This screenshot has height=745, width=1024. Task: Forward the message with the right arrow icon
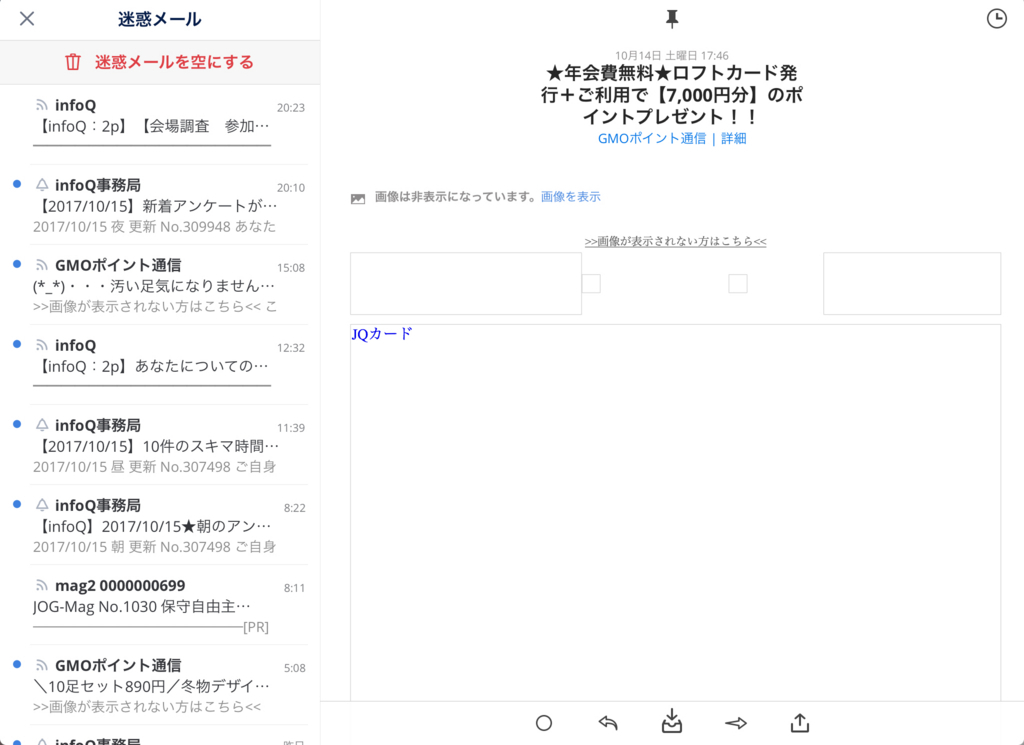(x=736, y=723)
